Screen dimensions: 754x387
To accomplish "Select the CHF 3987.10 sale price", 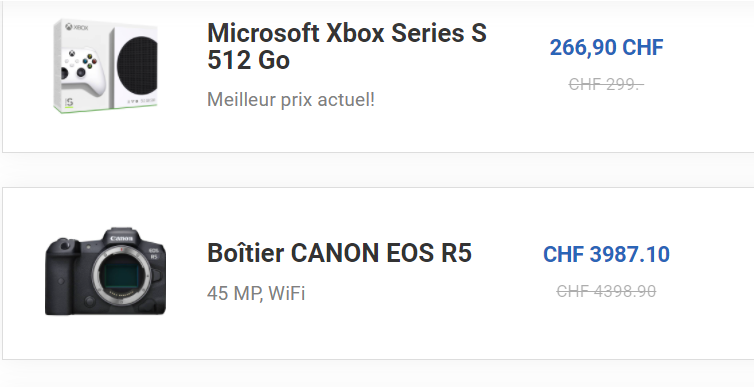I will tap(606, 254).
